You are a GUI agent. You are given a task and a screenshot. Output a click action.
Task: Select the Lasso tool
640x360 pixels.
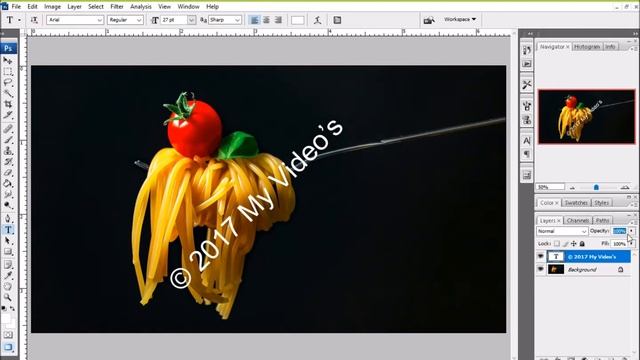[8, 82]
